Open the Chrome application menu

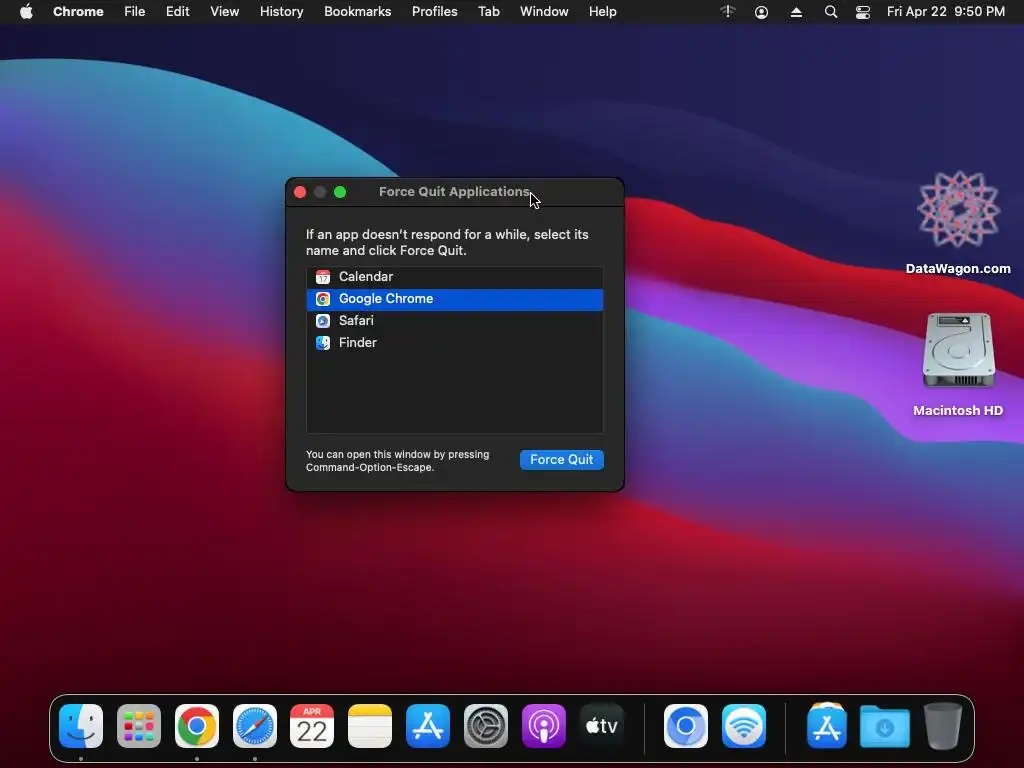tap(78, 12)
